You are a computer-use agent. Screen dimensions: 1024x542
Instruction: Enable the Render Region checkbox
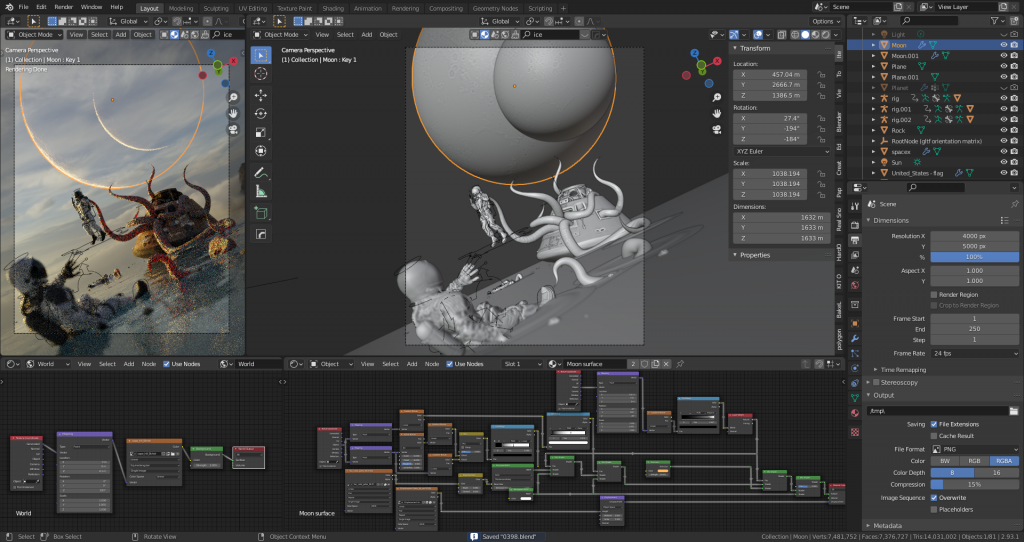934,295
